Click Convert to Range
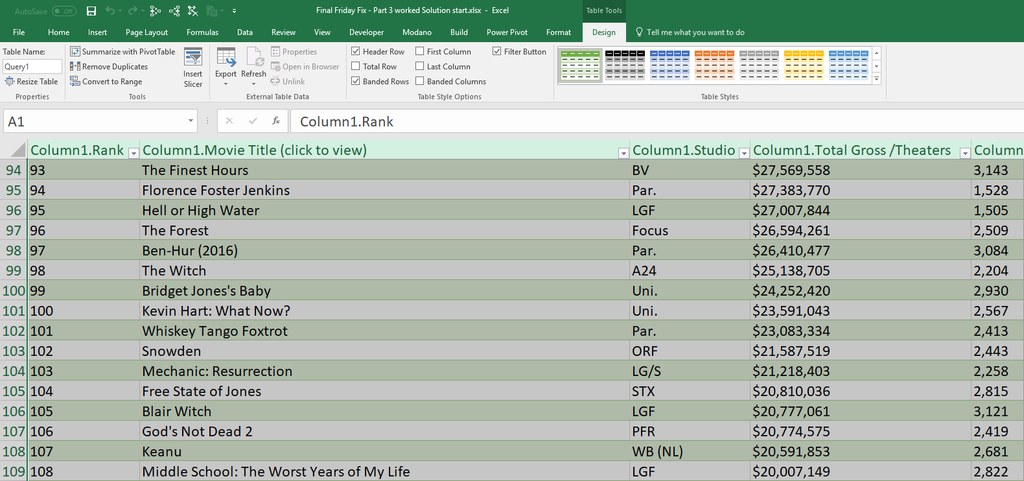 (106, 82)
